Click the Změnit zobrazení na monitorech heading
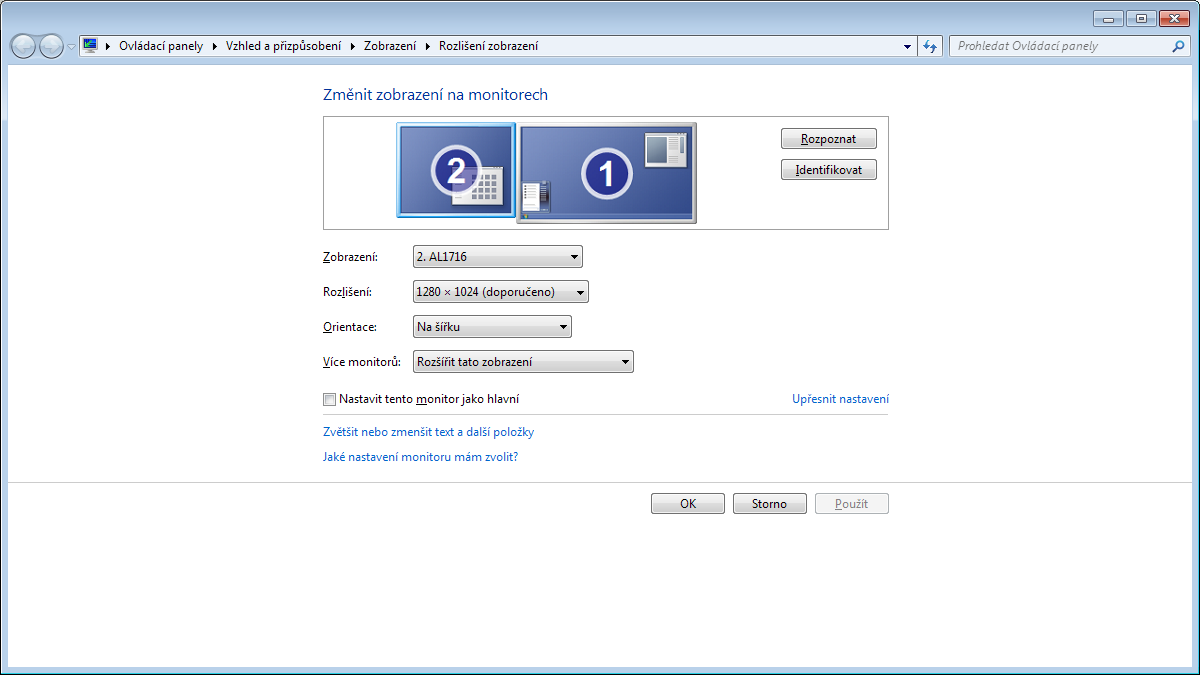 435,95
